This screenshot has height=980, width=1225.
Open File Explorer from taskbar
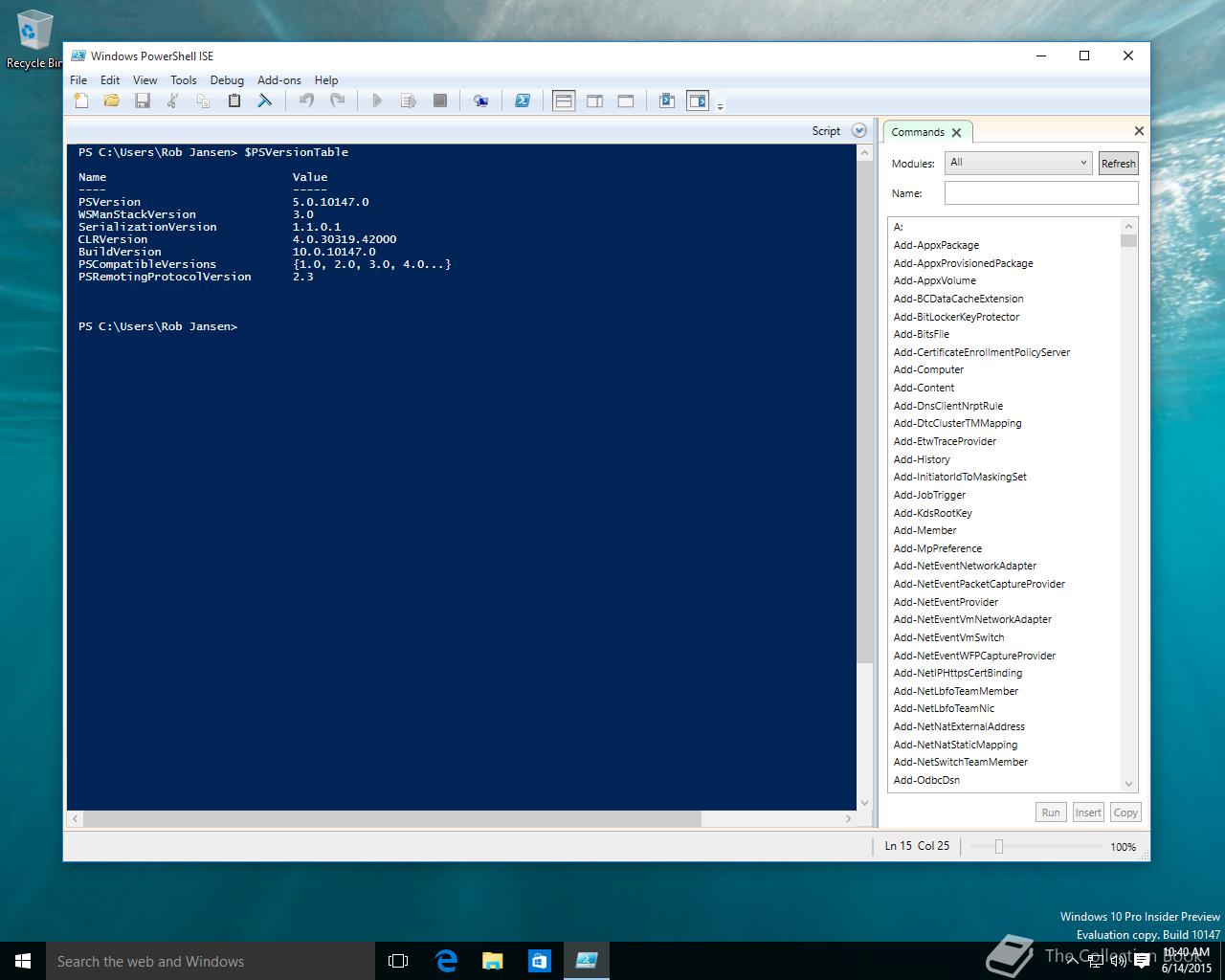(493, 961)
